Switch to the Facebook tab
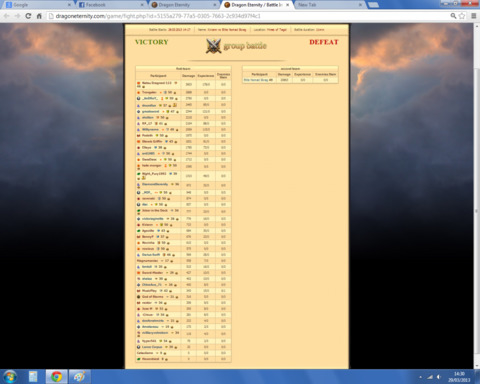The image size is (480, 384). click(x=111, y=5)
